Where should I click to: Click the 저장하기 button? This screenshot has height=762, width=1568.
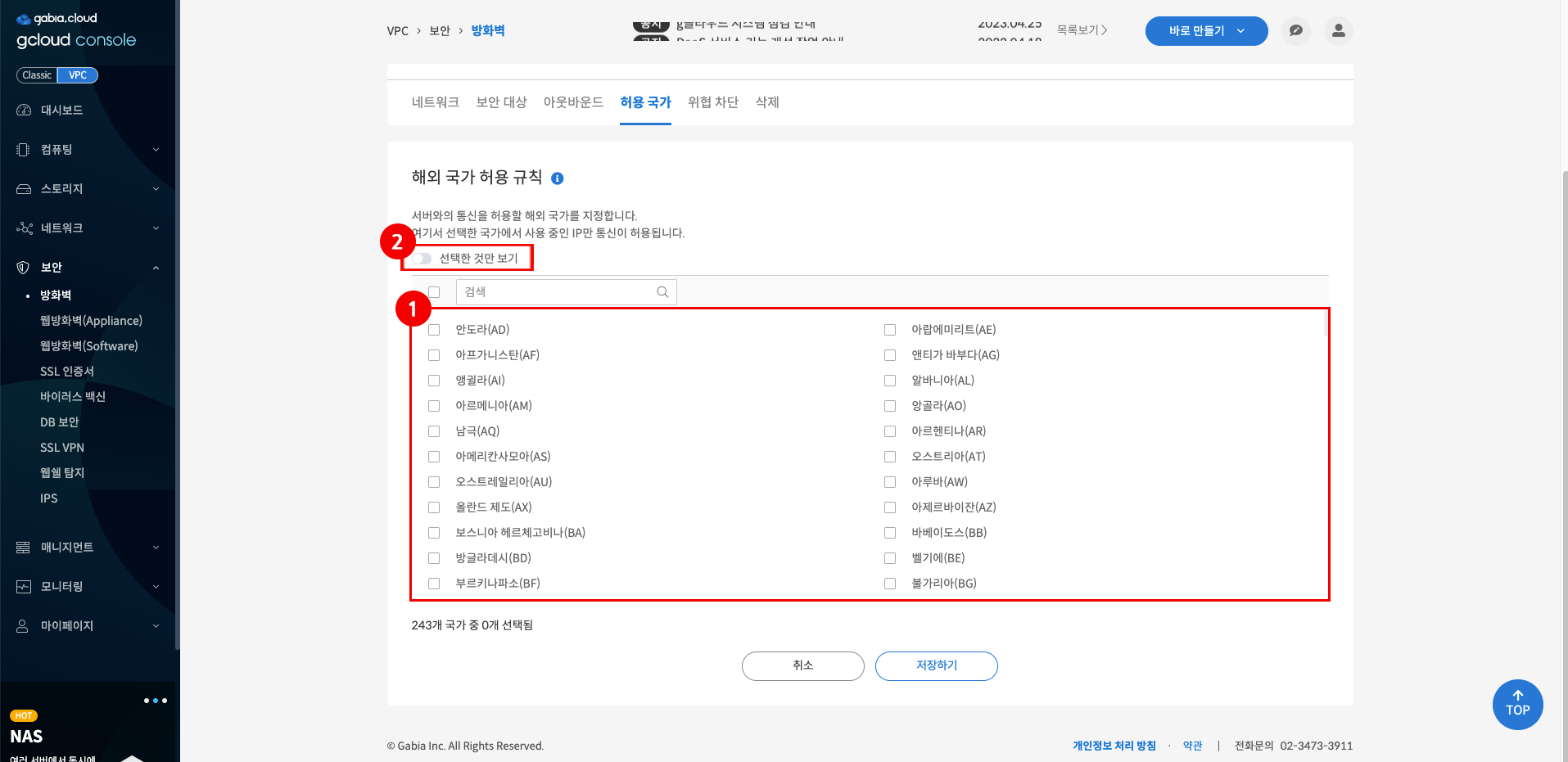(936, 665)
